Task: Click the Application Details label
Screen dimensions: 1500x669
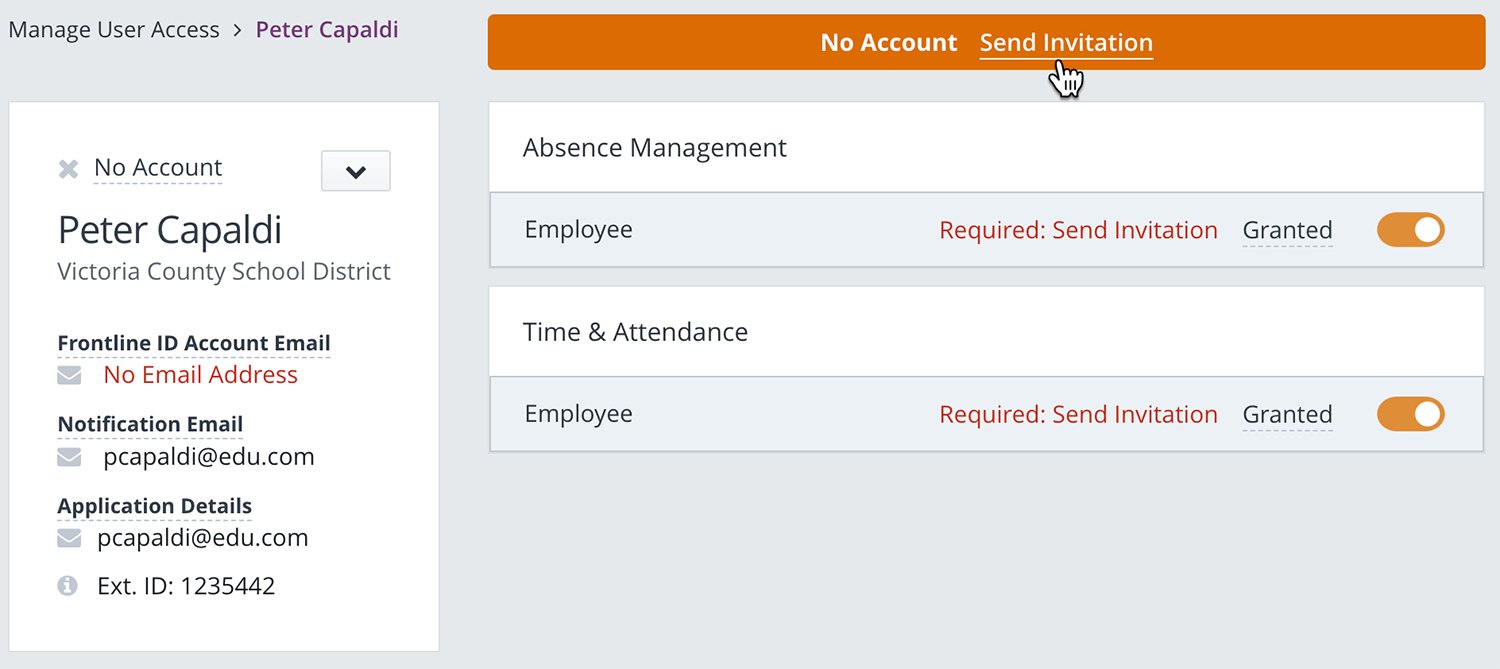Action: click(x=154, y=506)
